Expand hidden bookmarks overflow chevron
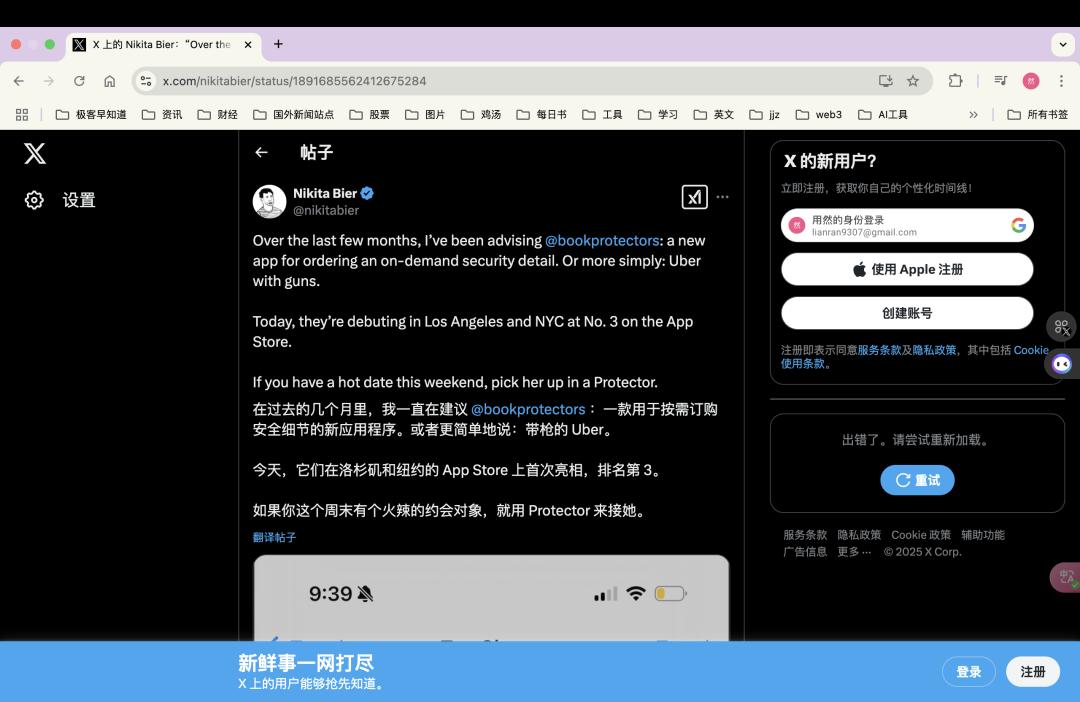This screenshot has height=702, width=1080. point(973,114)
